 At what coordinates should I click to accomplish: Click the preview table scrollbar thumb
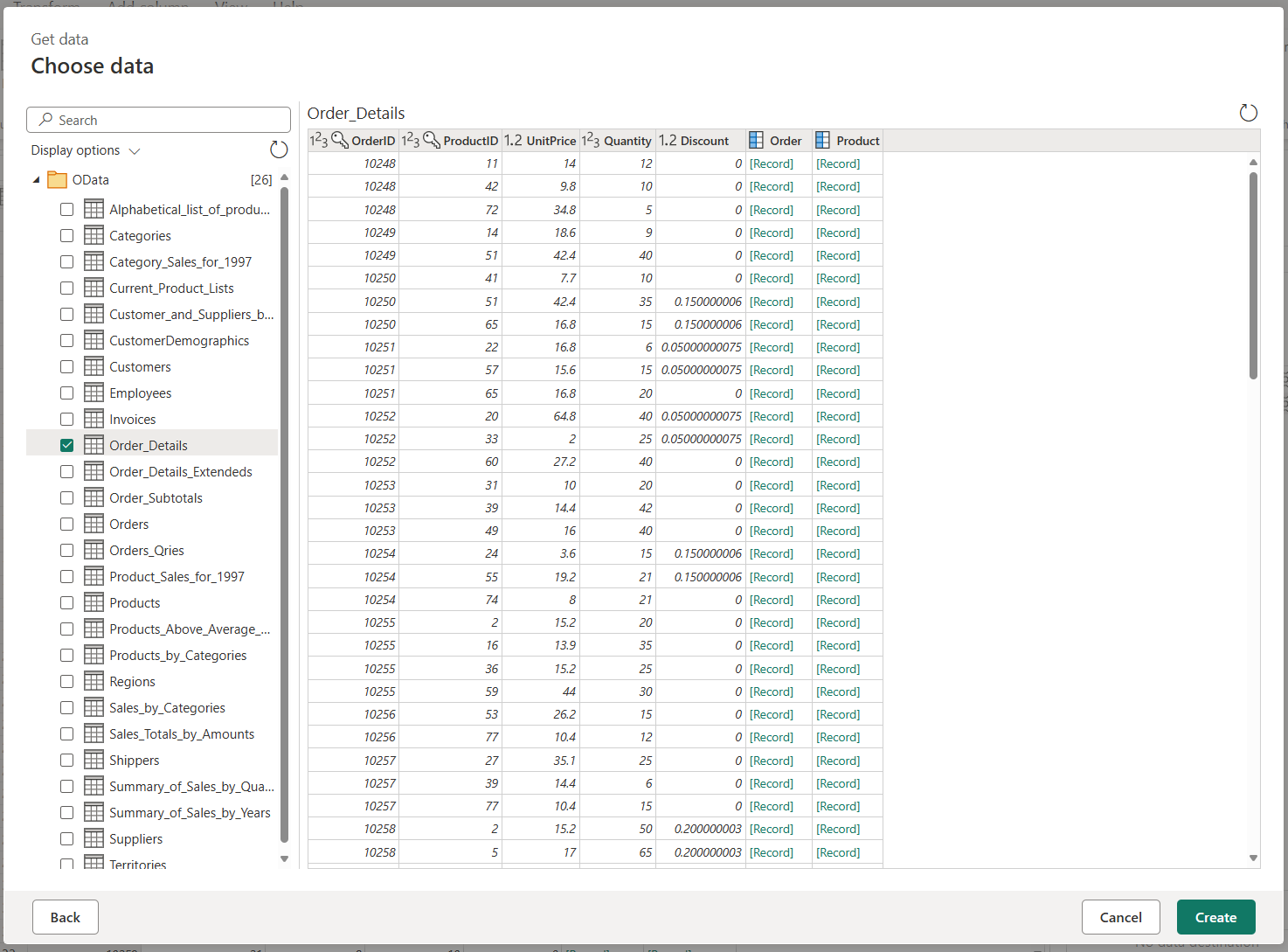[x=1253, y=275]
